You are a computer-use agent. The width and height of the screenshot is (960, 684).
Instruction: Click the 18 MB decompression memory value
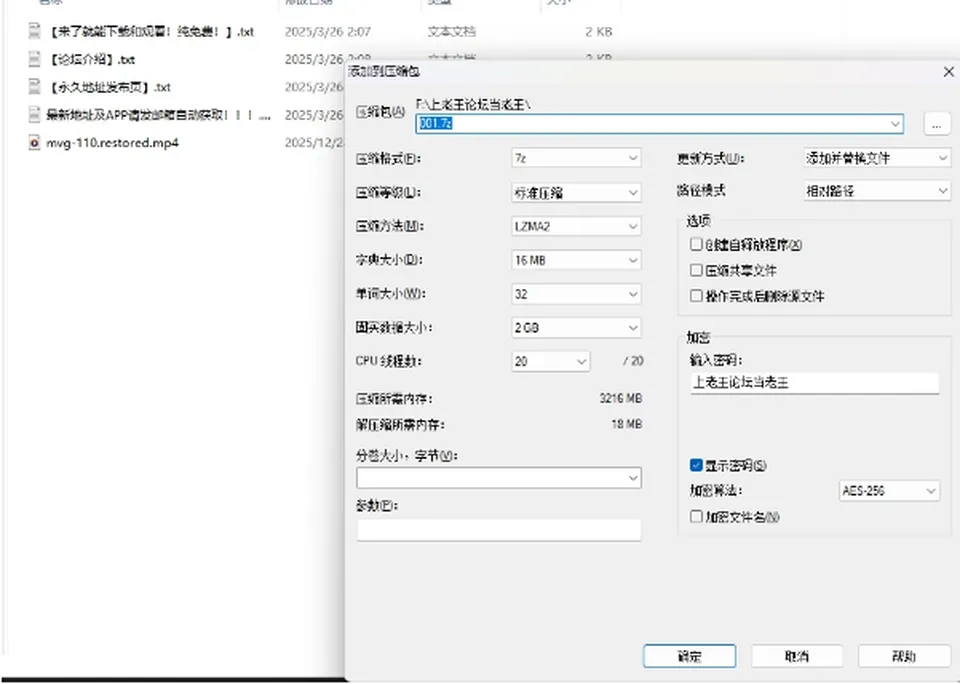[x=626, y=424]
